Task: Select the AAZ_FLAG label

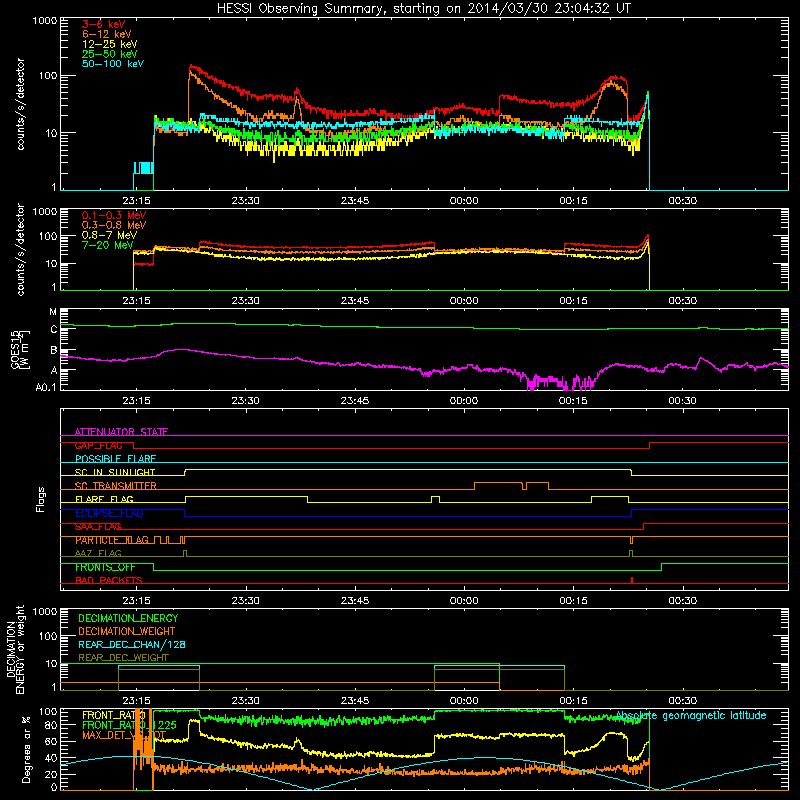Action: pyautogui.click(x=98, y=553)
